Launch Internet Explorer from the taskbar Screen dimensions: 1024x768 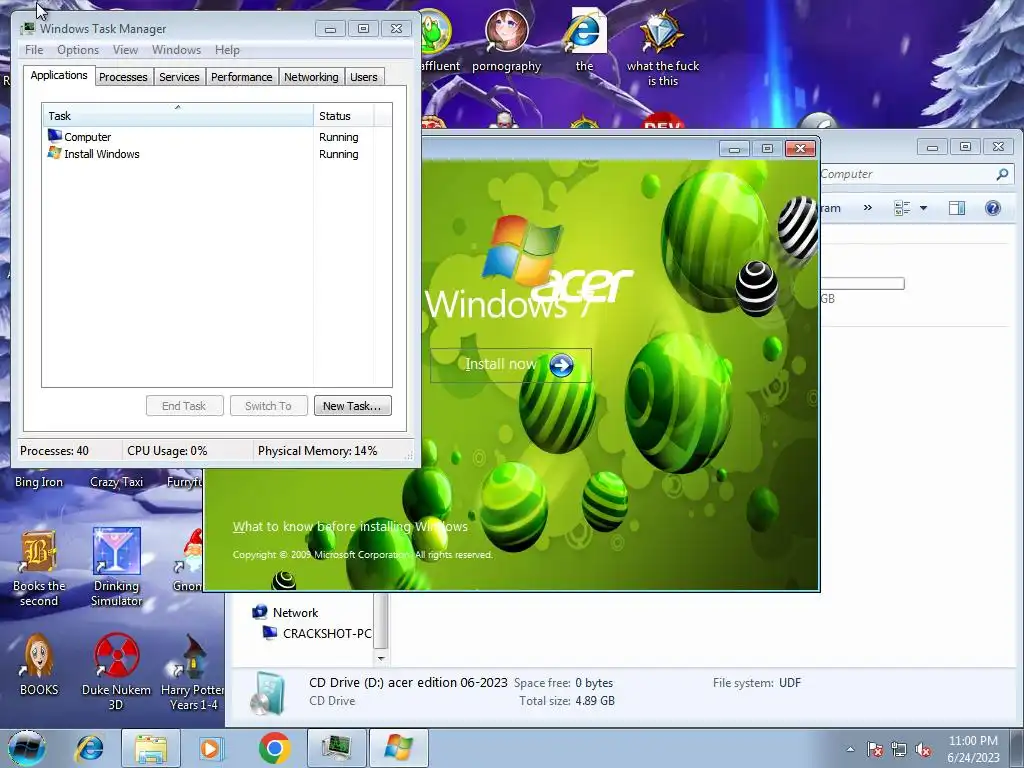click(x=89, y=748)
